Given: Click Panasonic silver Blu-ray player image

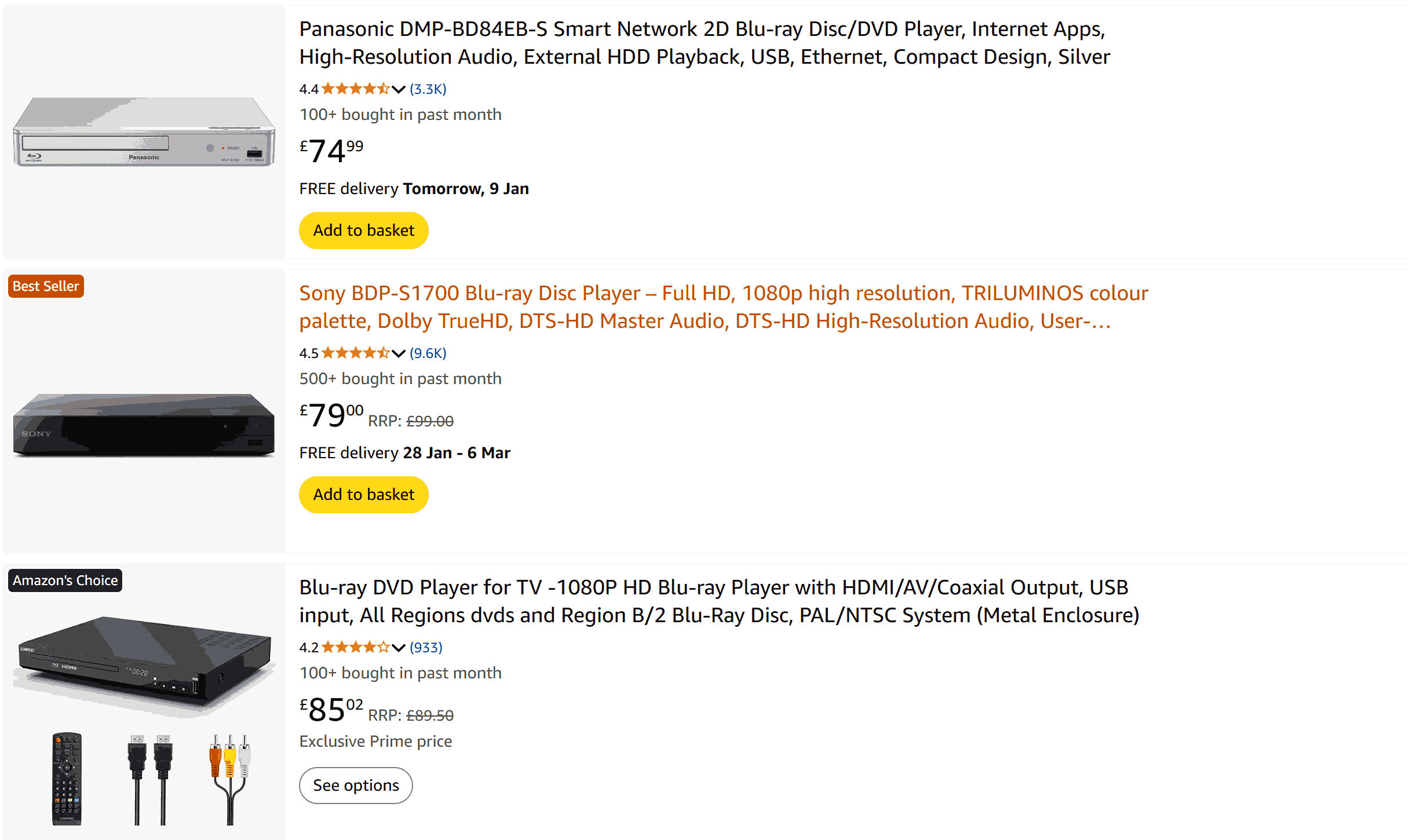Looking at the screenshot, I should 144,132.
